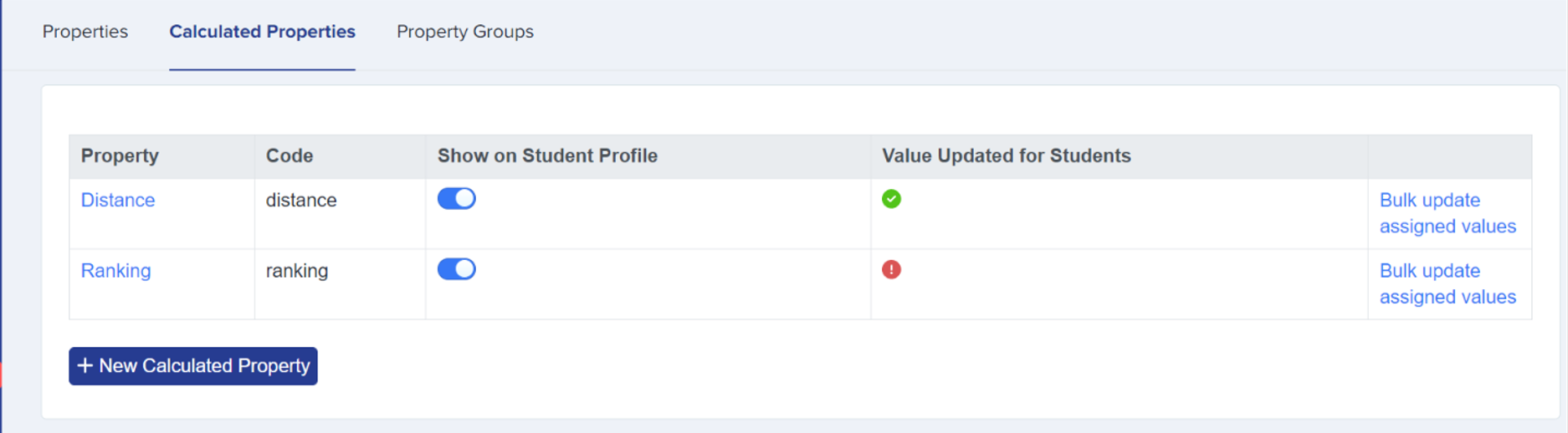1568x433 pixels.
Task: Open the Ranking property link
Action: (x=115, y=271)
